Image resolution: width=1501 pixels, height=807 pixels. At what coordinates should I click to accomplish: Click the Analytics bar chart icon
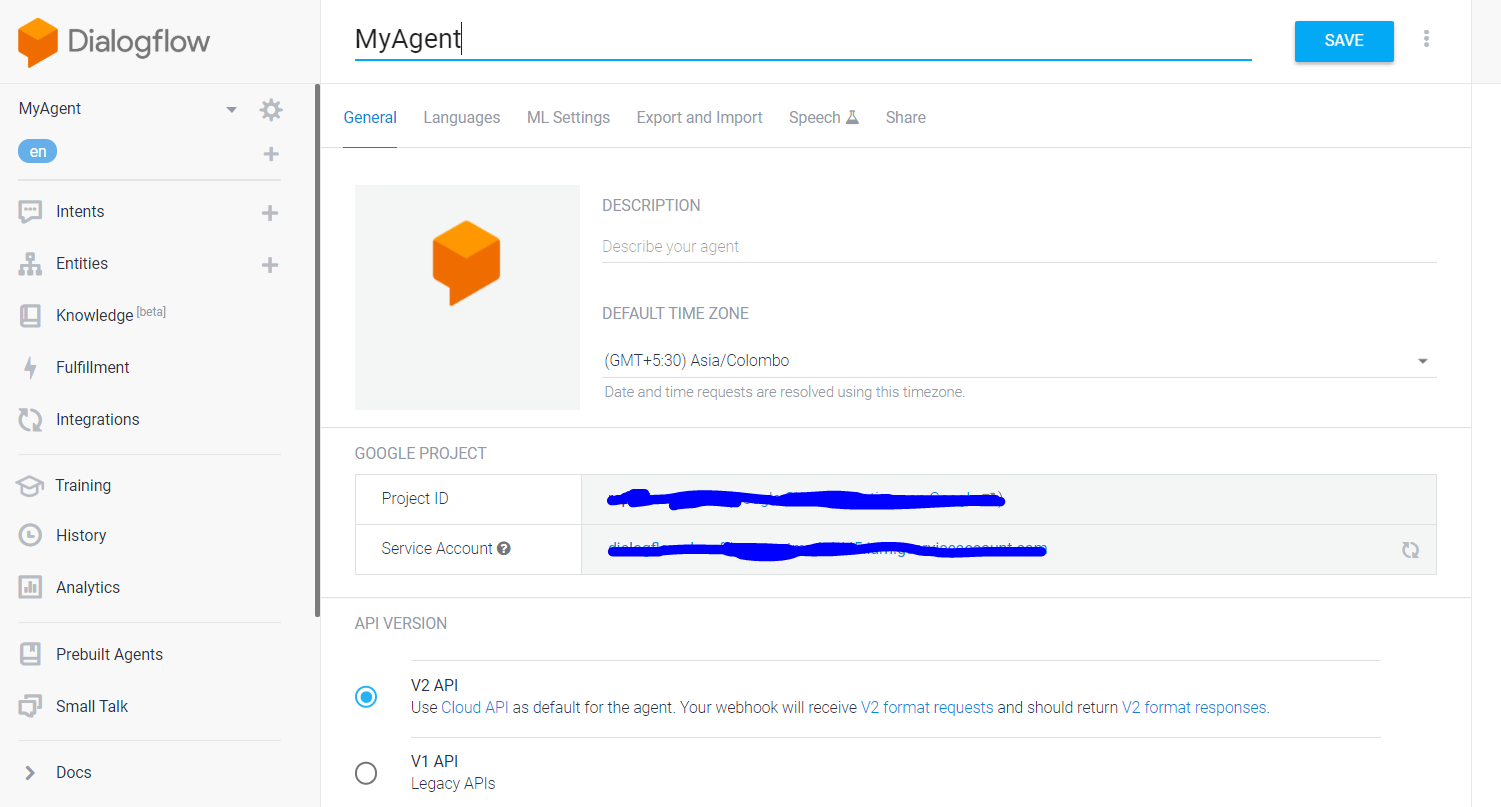[x=30, y=588]
